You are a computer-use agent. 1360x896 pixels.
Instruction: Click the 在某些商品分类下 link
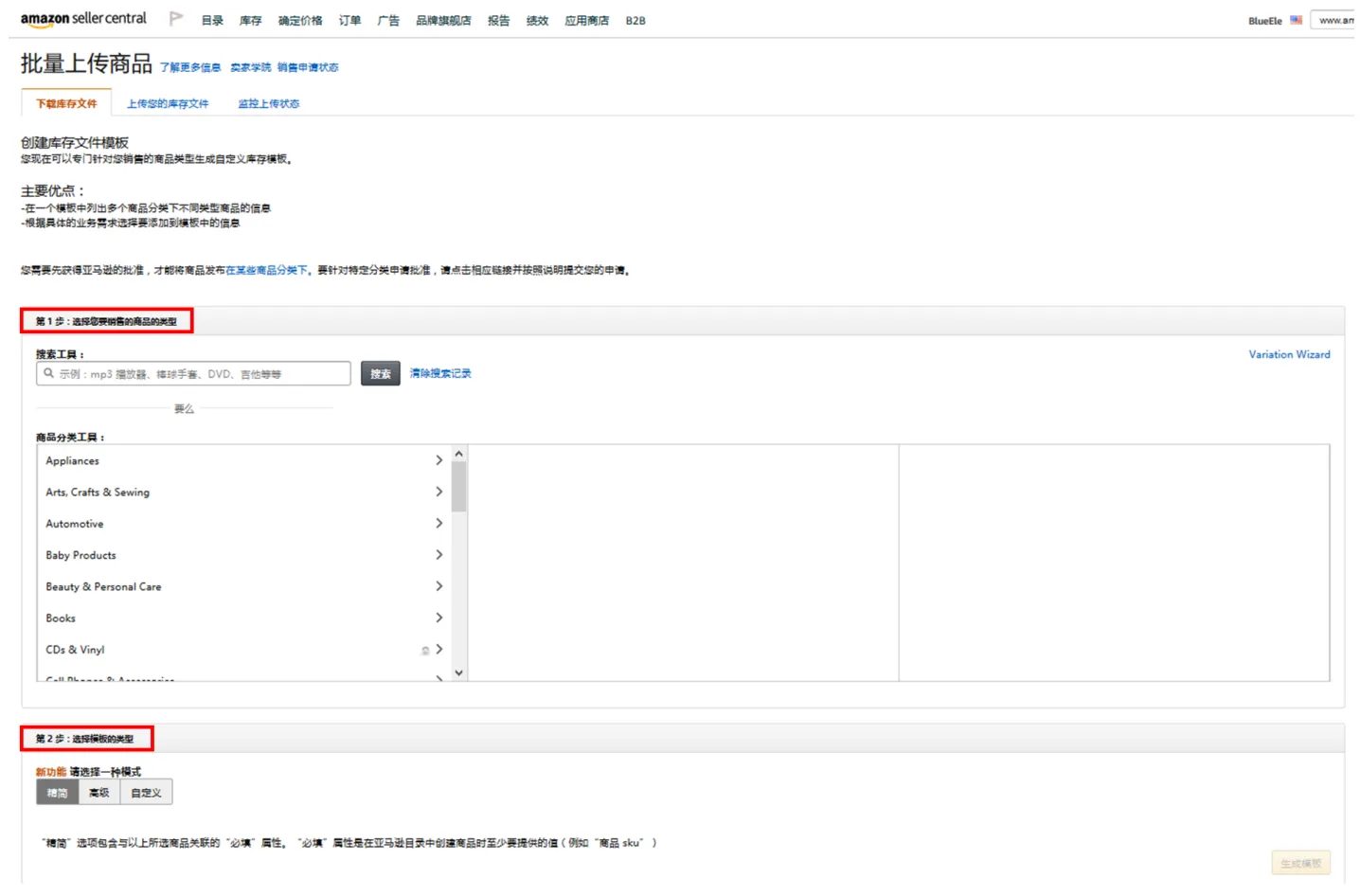(x=267, y=270)
